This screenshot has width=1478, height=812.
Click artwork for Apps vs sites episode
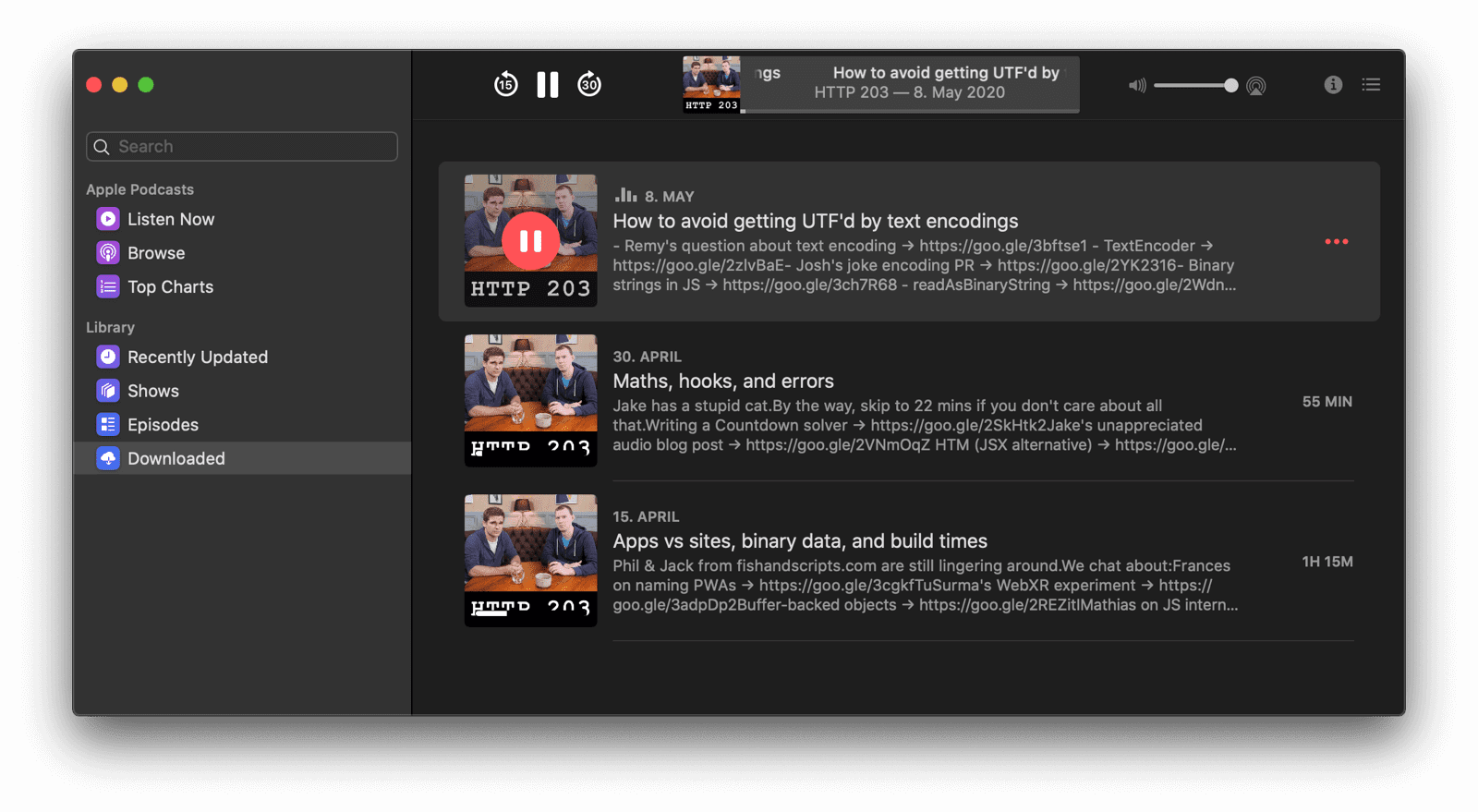point(530,561)
